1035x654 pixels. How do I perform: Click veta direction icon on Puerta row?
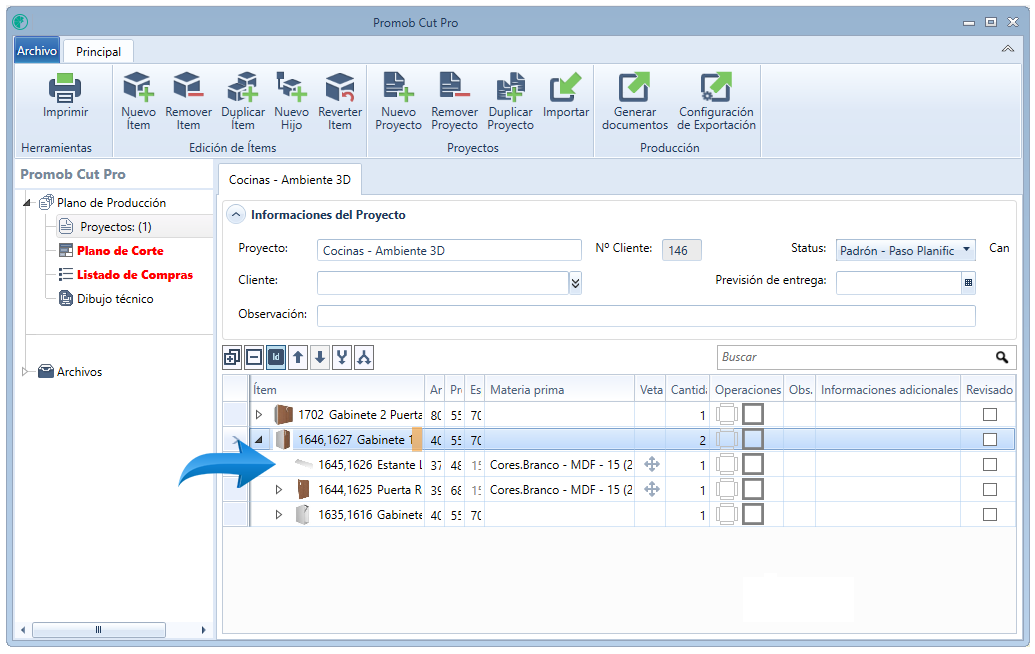click(651, 489)
